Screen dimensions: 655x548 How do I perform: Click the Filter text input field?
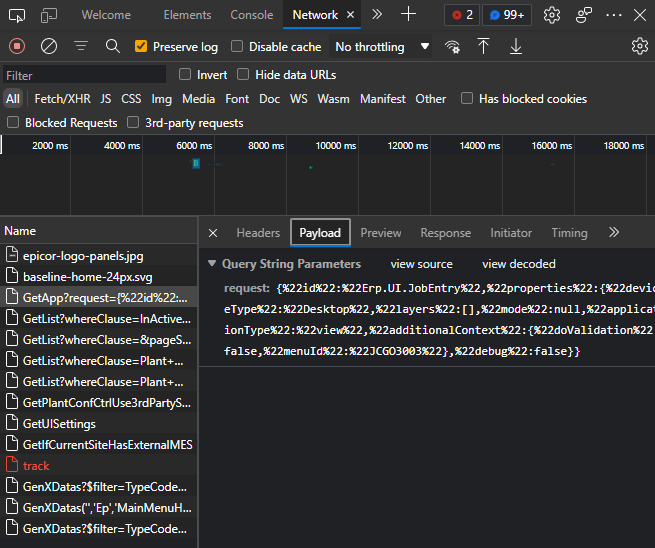click(x=84, y=75)
